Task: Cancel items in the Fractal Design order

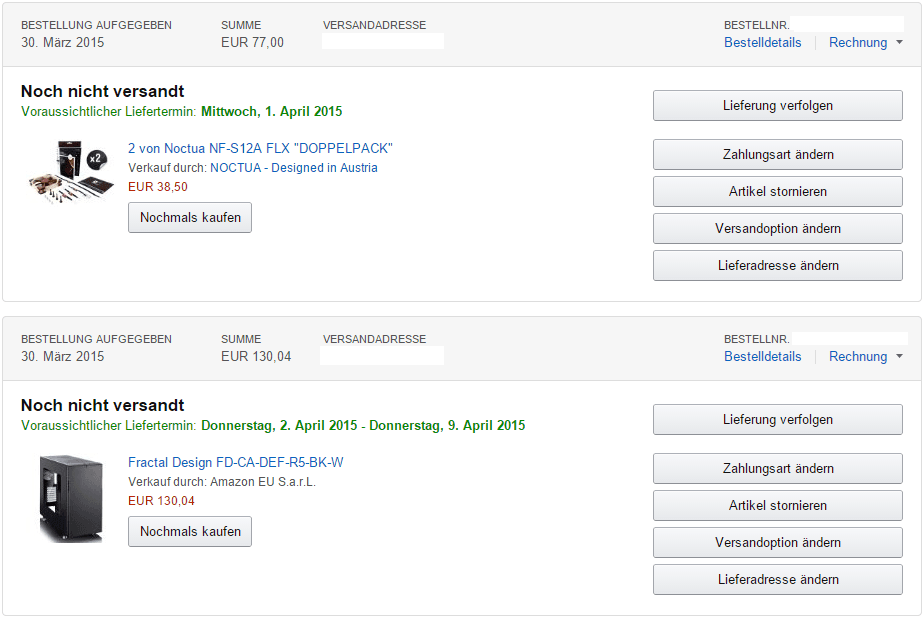Action: tap(777, 506)
